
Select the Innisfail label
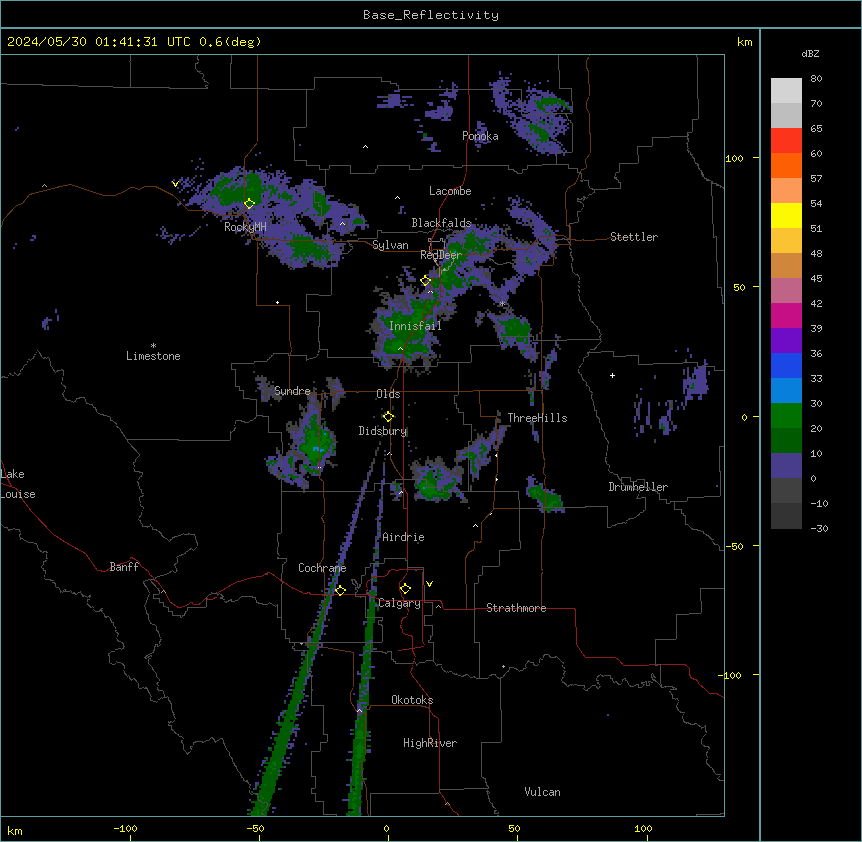(415, 326)
